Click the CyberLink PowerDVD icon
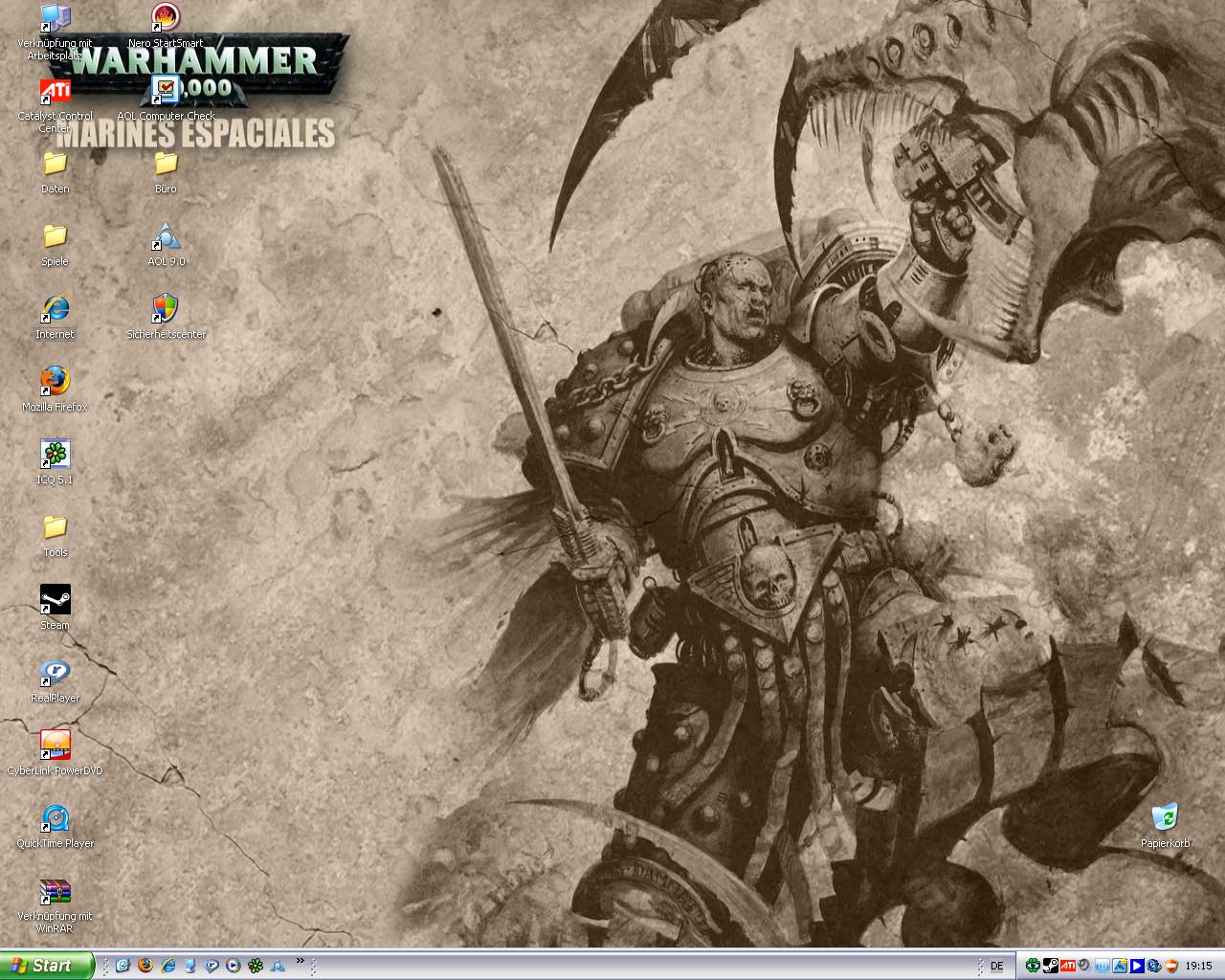 55,746
